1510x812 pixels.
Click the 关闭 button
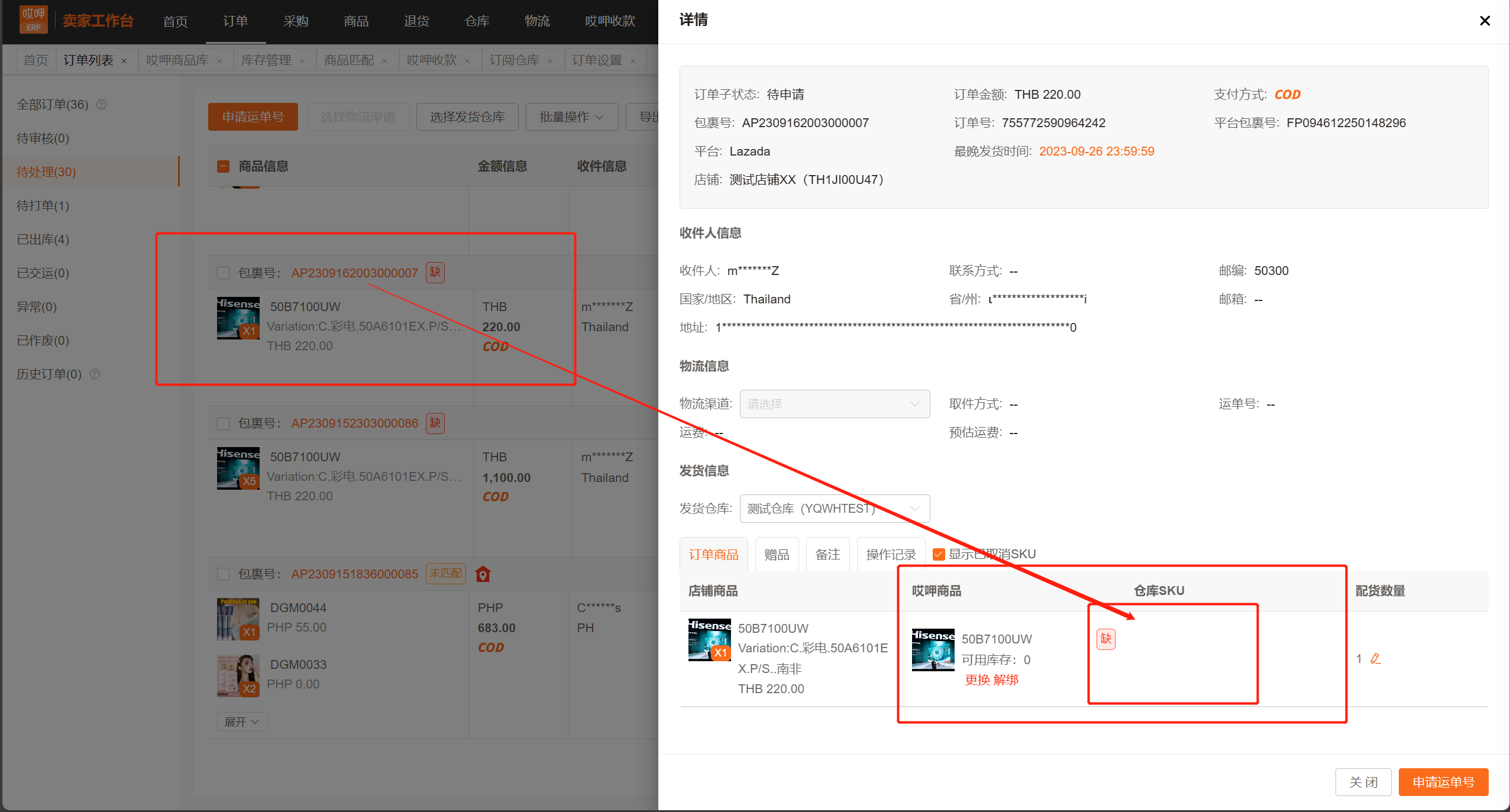[1363, 782]
